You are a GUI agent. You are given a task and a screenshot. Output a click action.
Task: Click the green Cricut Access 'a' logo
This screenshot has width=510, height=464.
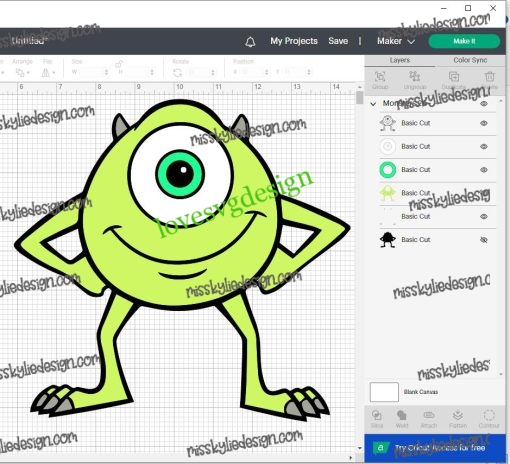point(380,448)
